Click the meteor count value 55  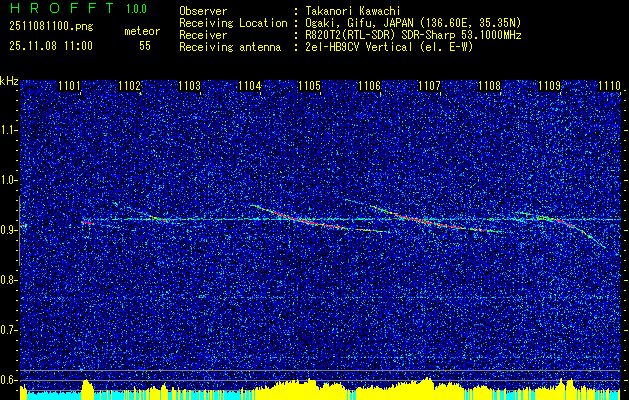(145, 46)
